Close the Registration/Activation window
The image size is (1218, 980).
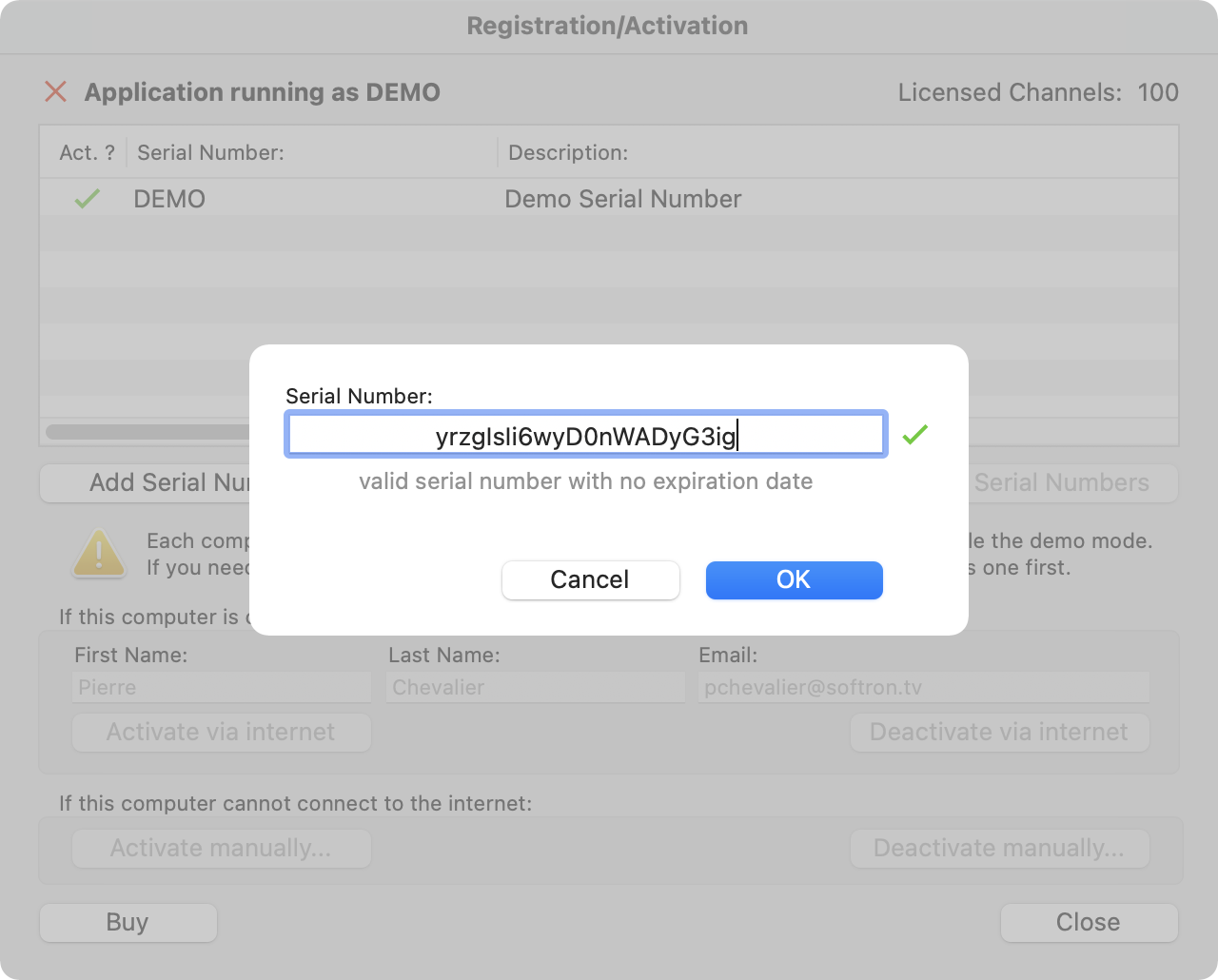[1090, 922]
